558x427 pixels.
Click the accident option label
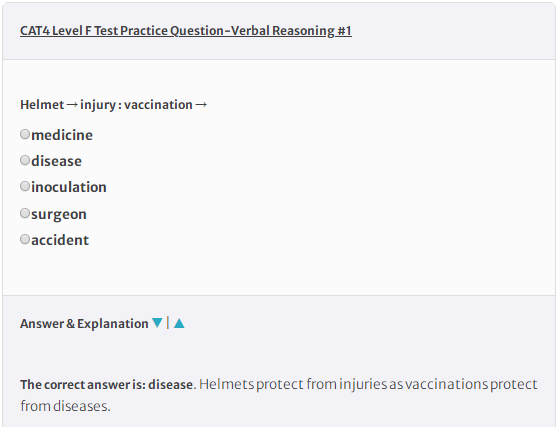coord(60,240)
